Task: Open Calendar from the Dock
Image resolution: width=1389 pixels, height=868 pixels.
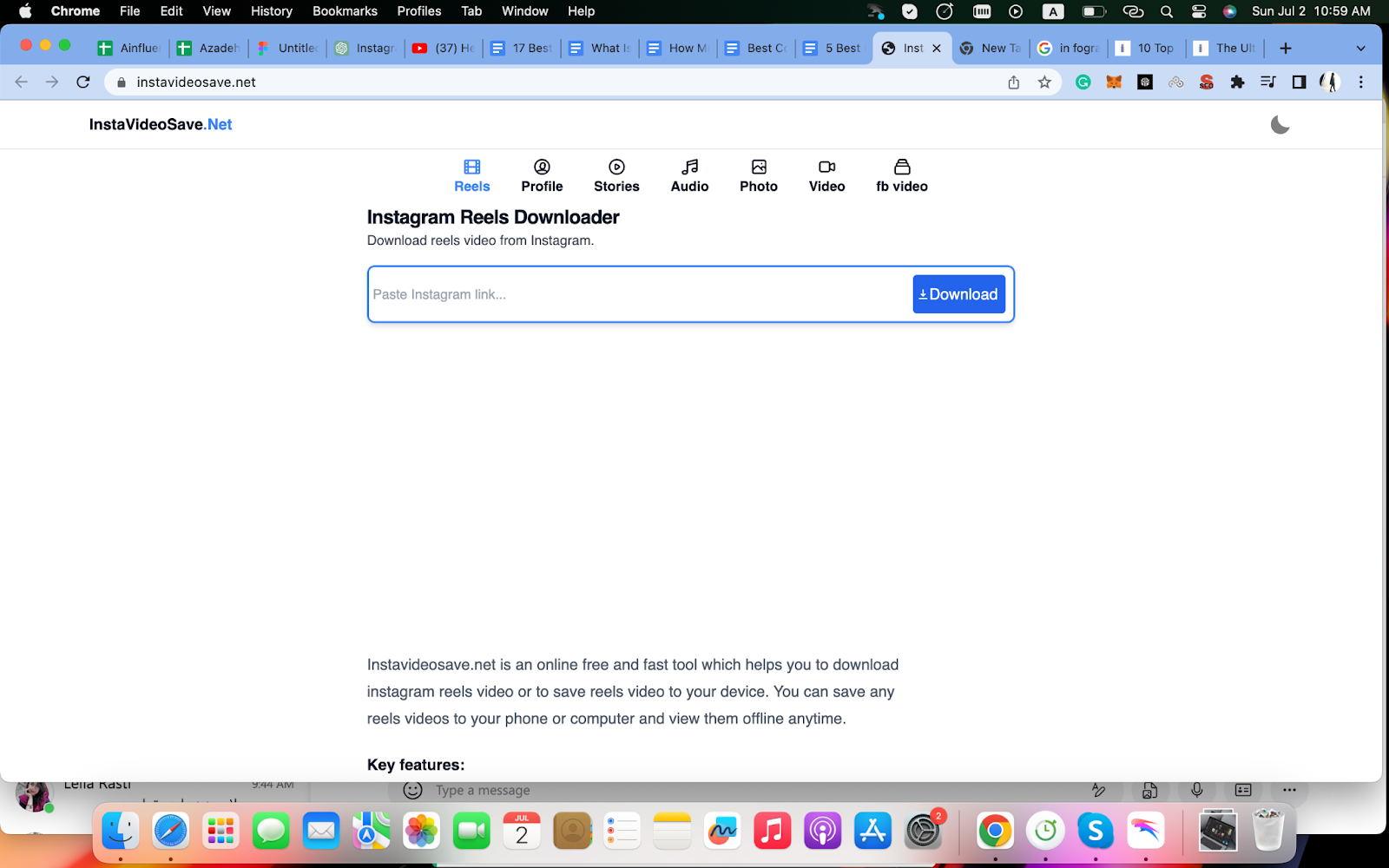Action: 522,831
